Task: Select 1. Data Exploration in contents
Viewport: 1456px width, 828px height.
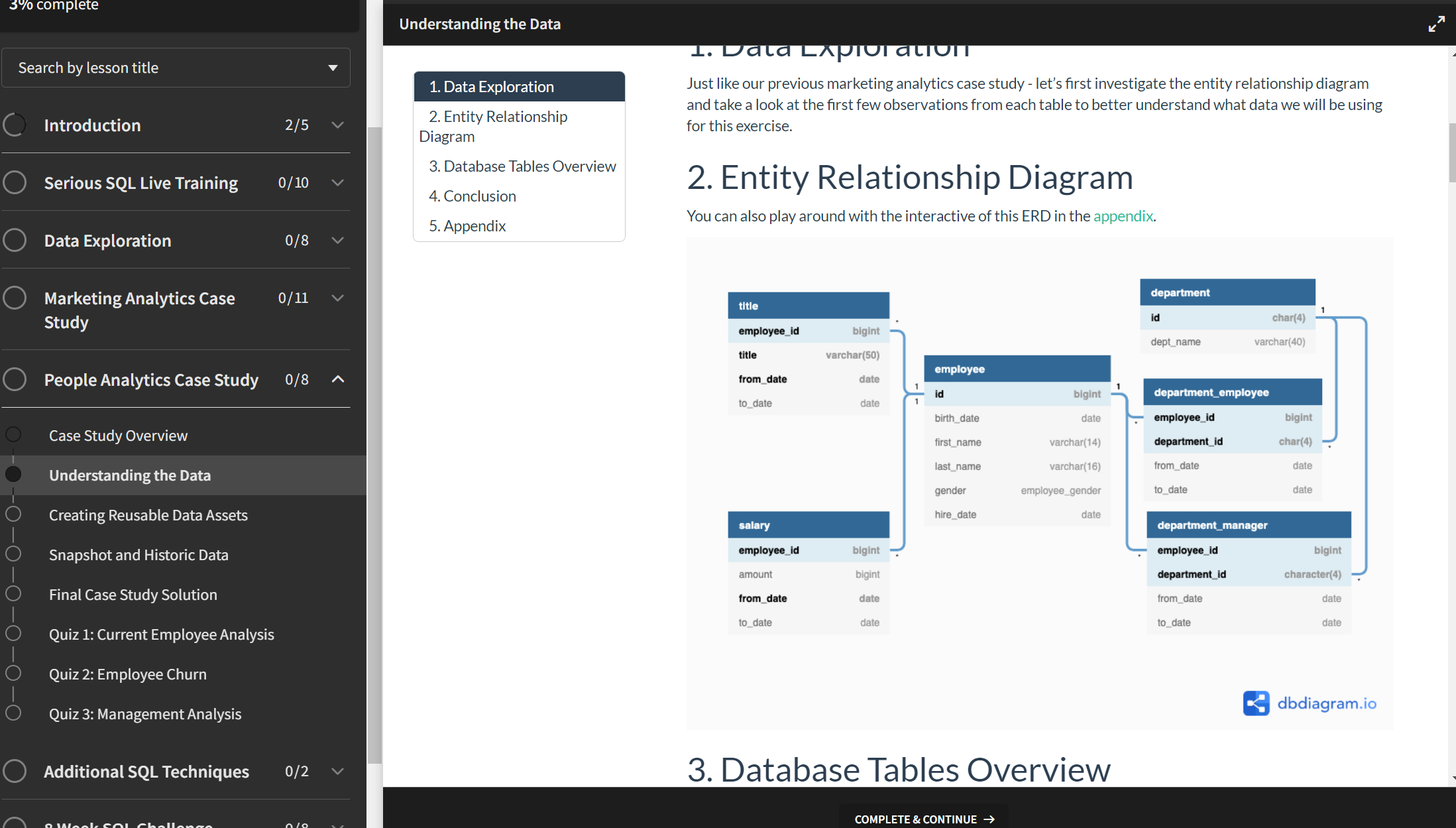Action: (x=519, y=87)
